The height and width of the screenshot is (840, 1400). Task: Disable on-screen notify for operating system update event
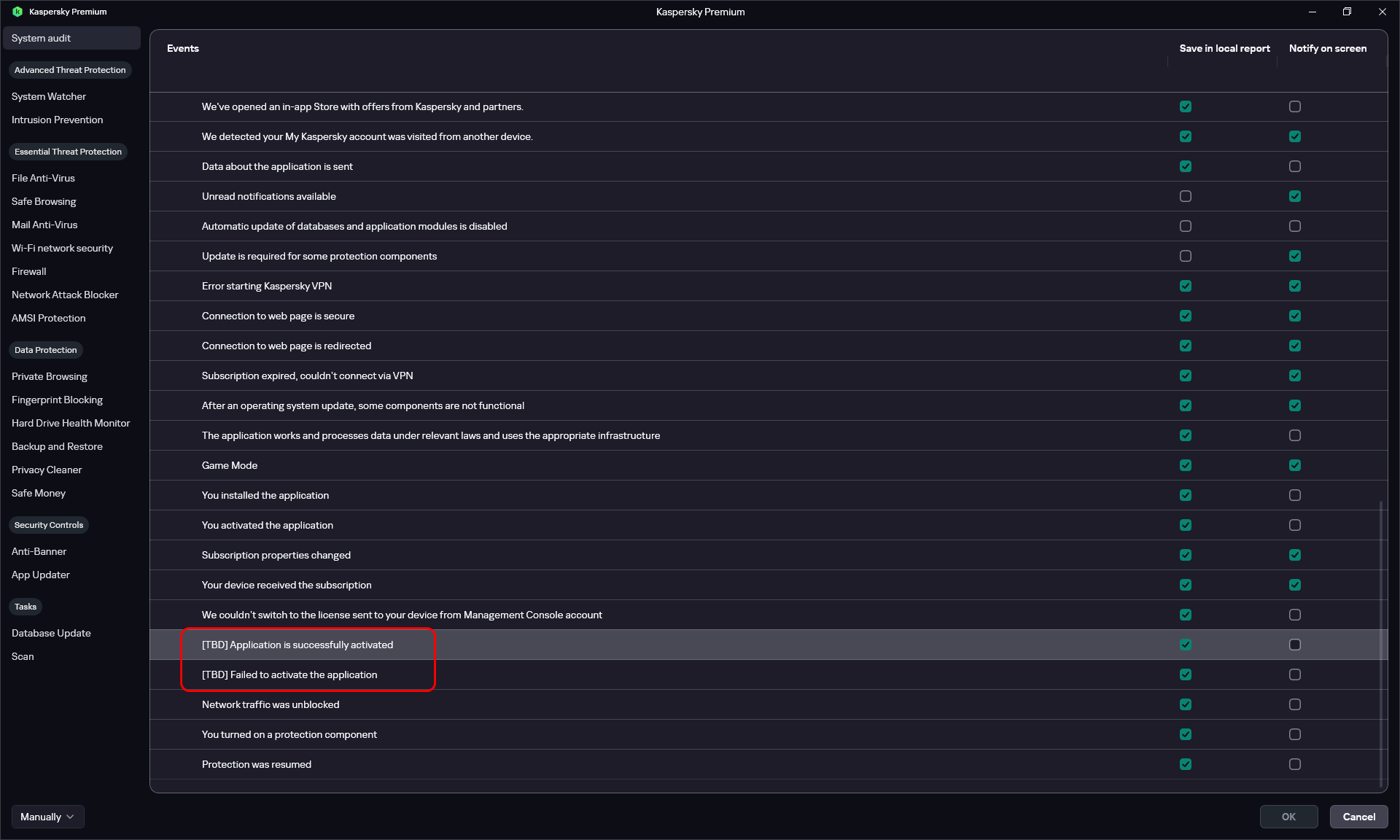1295,405
